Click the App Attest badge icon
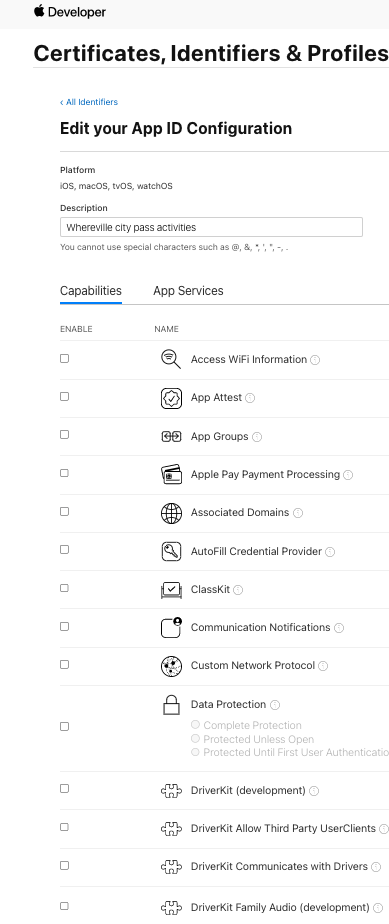 click(171, 398)
